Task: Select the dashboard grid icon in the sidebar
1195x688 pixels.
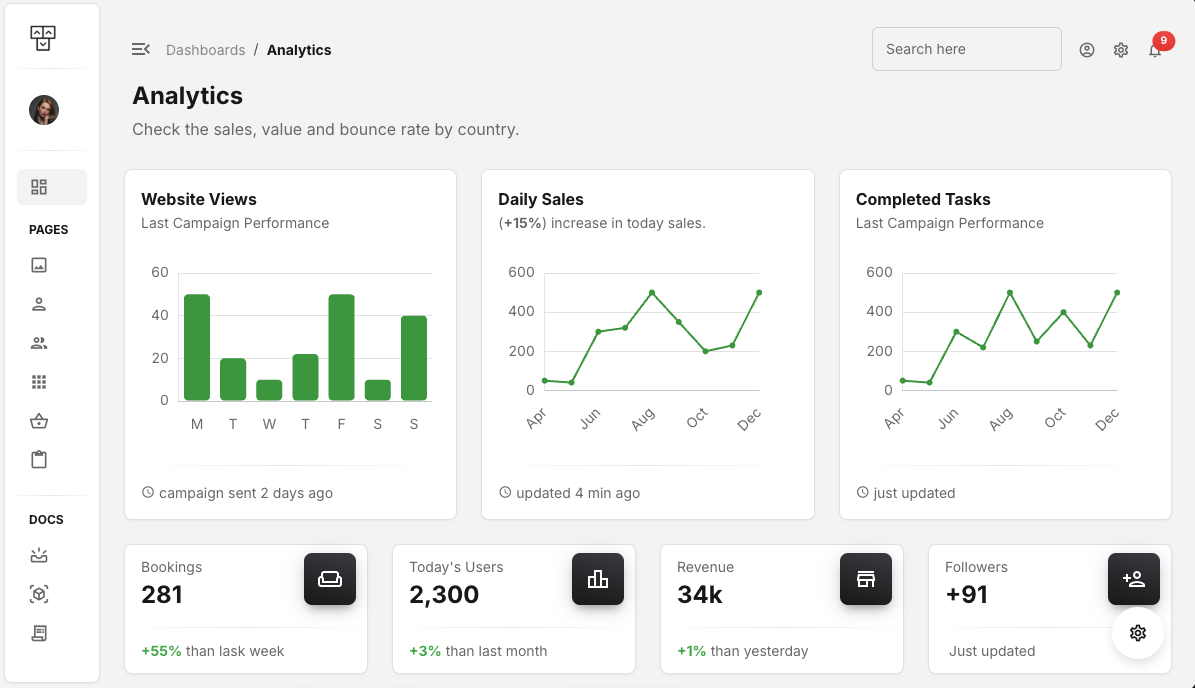Action: 39,187
